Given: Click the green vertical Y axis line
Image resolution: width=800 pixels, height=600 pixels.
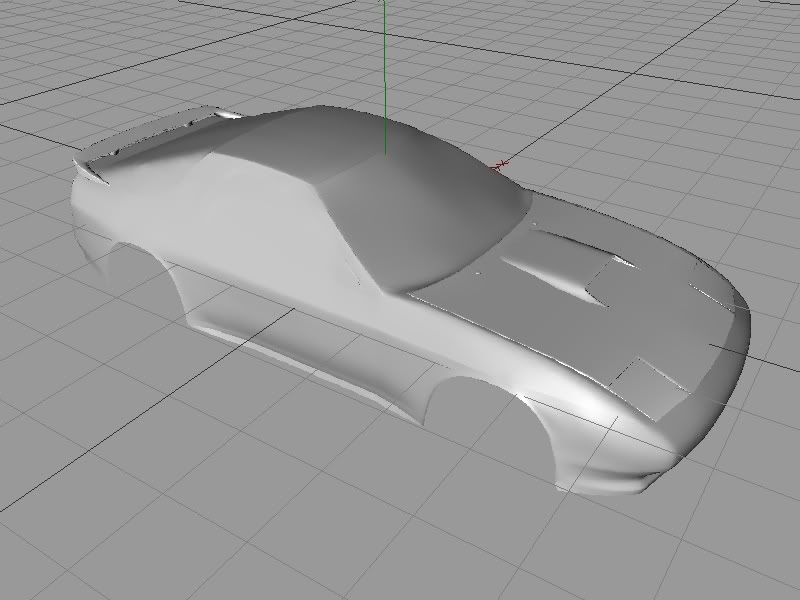Looking at the screenshot, I should click(x=385, y=77).
